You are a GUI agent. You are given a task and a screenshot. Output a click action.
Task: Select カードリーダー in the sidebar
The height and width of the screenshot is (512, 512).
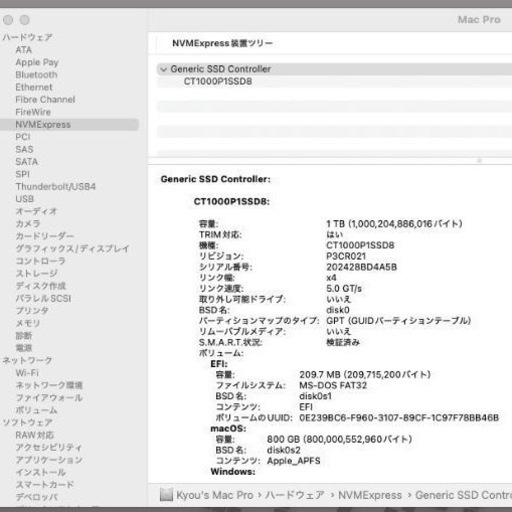click(45, 236)
